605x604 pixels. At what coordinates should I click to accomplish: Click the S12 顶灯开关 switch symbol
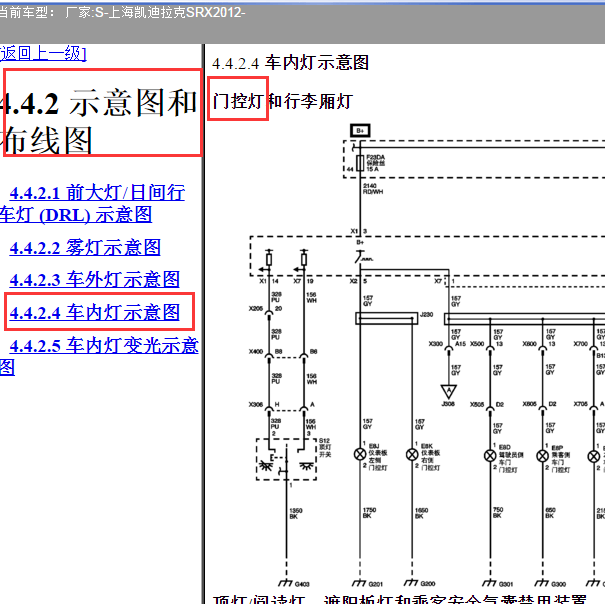286,459
